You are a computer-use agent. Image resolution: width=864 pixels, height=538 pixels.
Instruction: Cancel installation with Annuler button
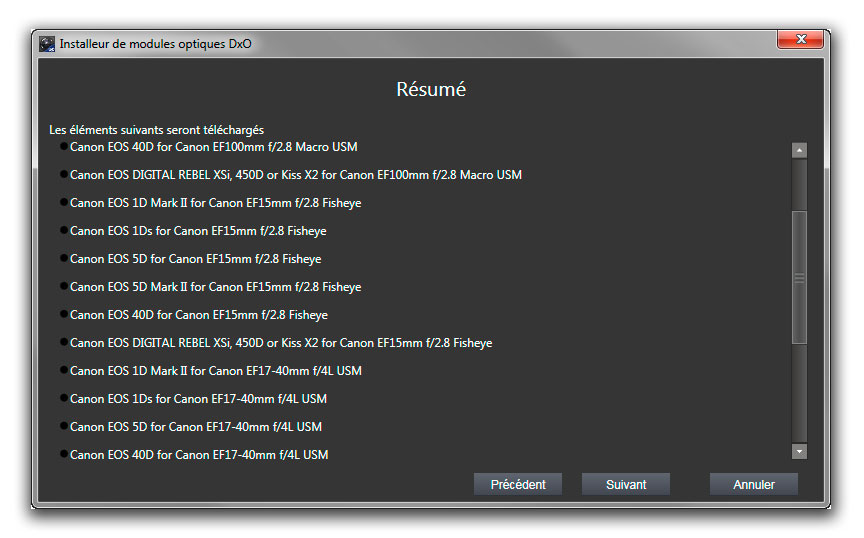753,484
